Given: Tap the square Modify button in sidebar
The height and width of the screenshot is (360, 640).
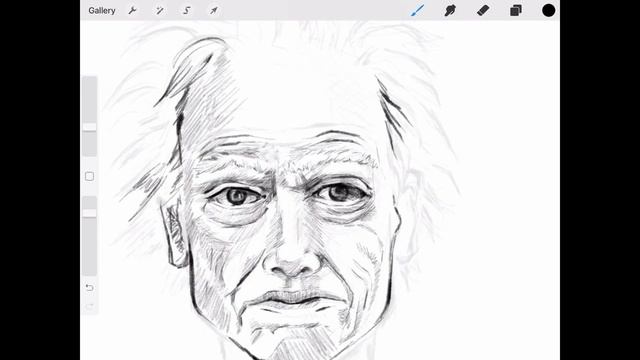Looking at the screenshot, I should [x=89, y=176].
